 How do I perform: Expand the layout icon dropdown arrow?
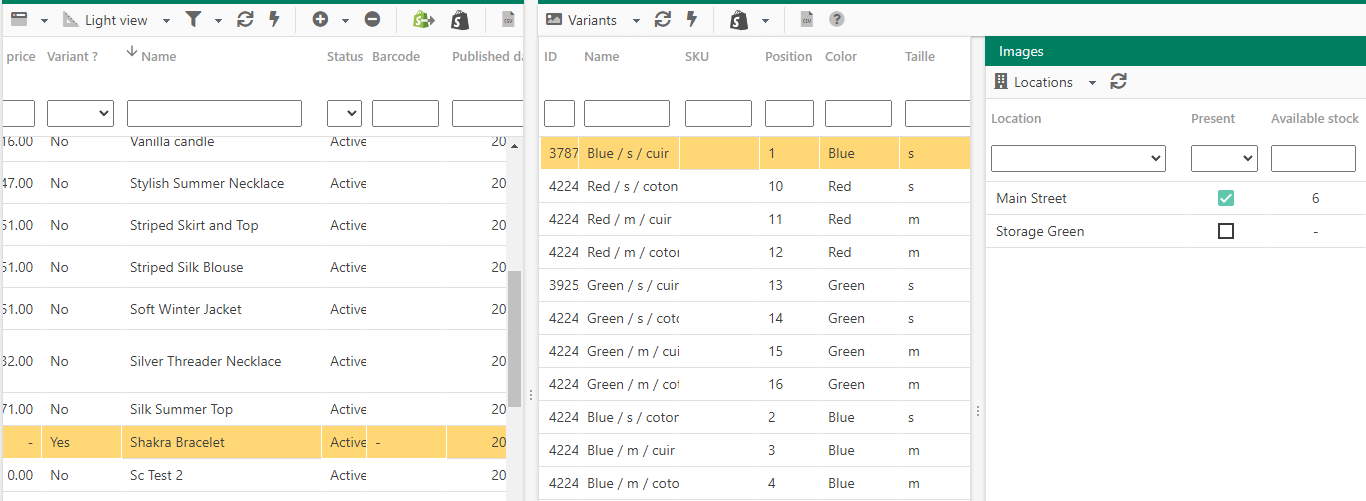coord(44,21)
